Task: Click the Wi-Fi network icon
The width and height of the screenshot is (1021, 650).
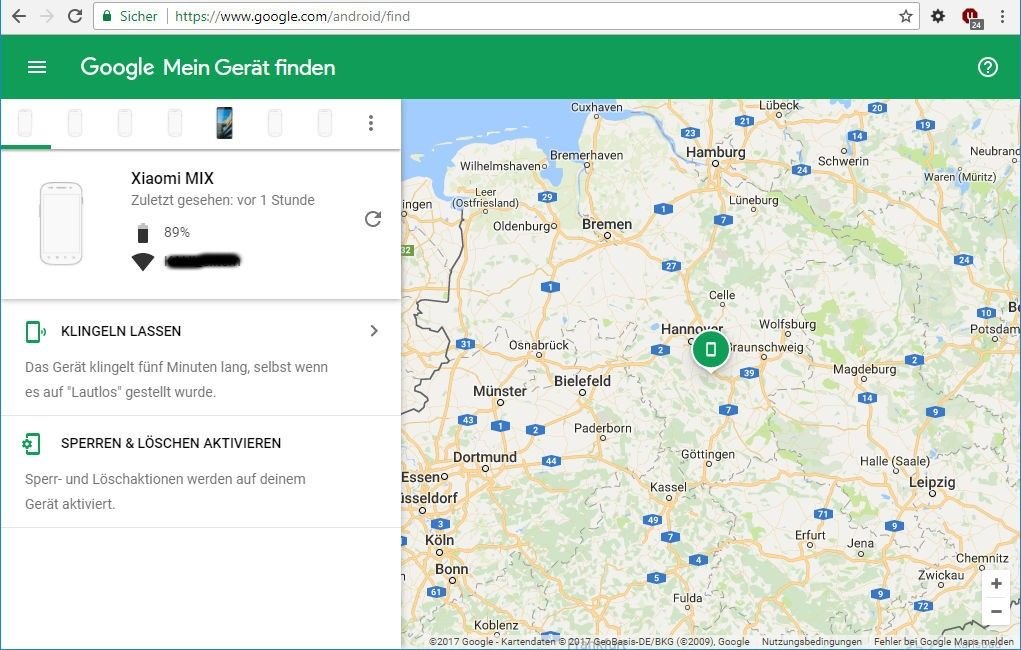Action: [143, 261]
